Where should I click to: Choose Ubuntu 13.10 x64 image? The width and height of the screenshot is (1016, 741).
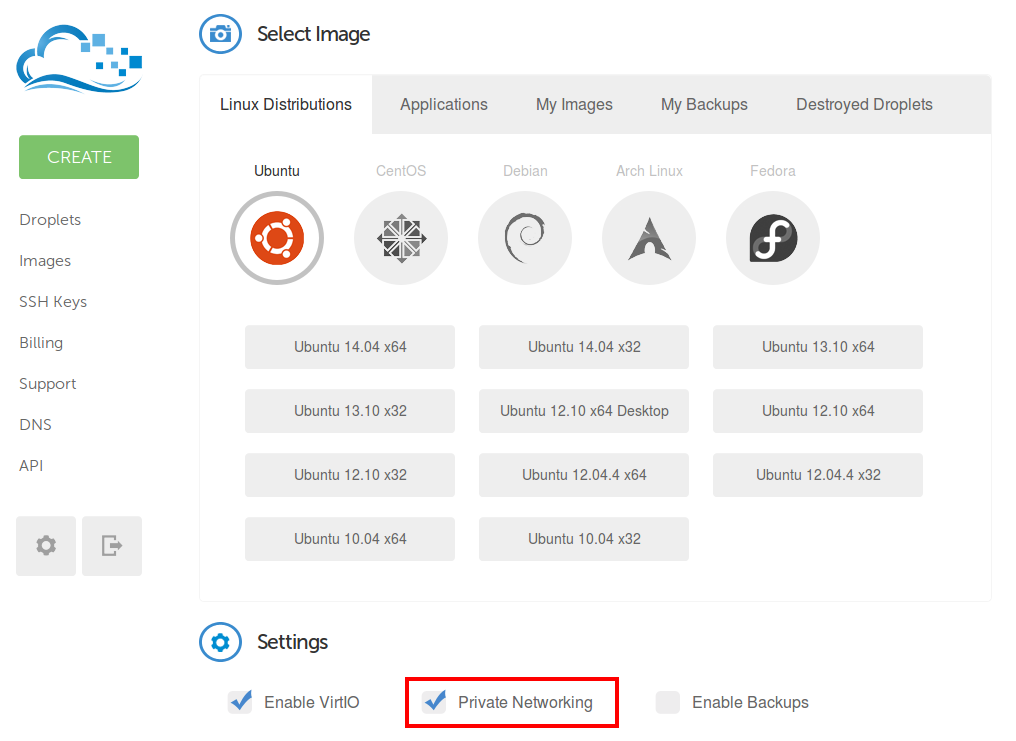[818, 347]
